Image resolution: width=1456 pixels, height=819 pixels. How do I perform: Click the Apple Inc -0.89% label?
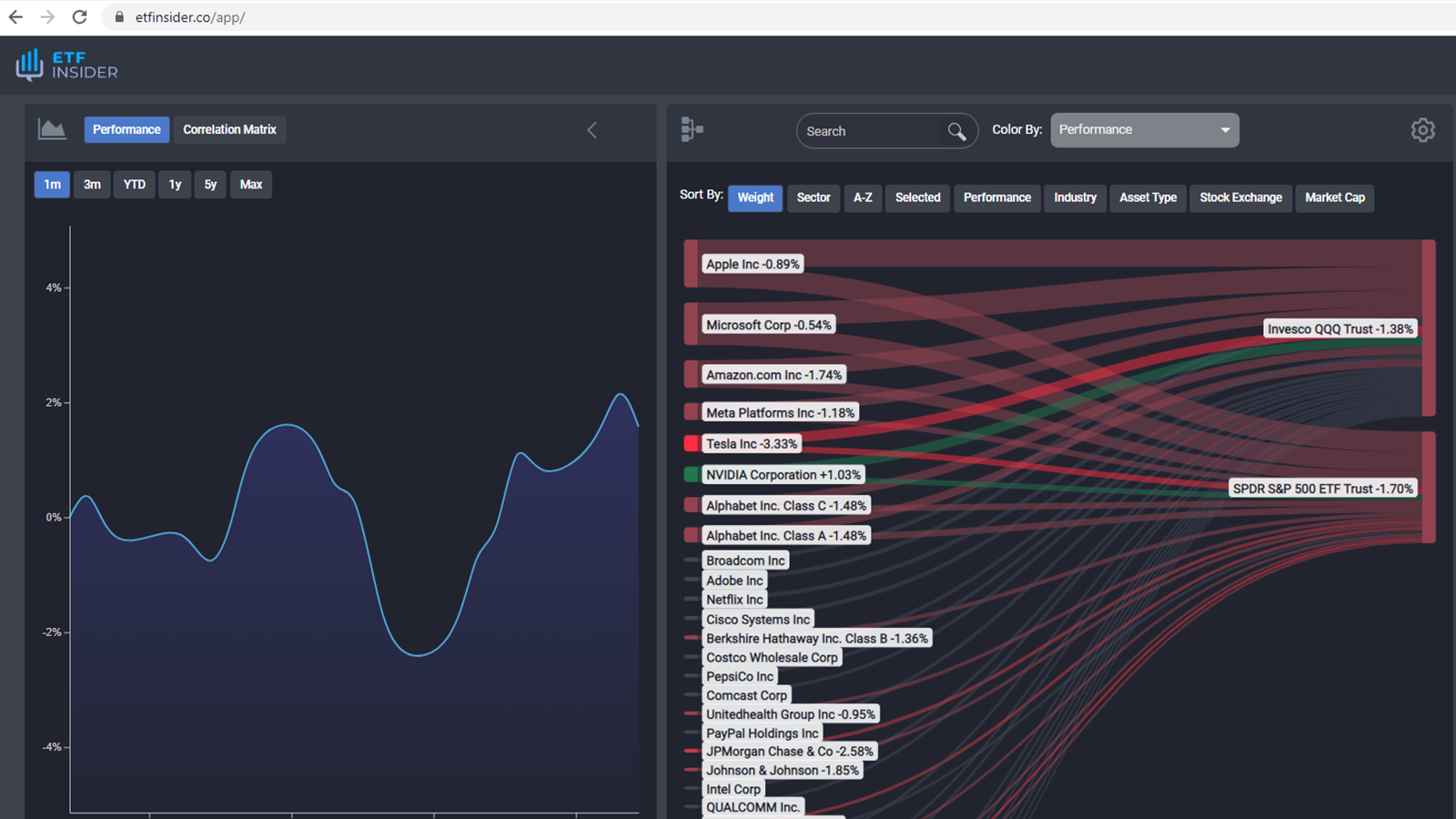753,264
